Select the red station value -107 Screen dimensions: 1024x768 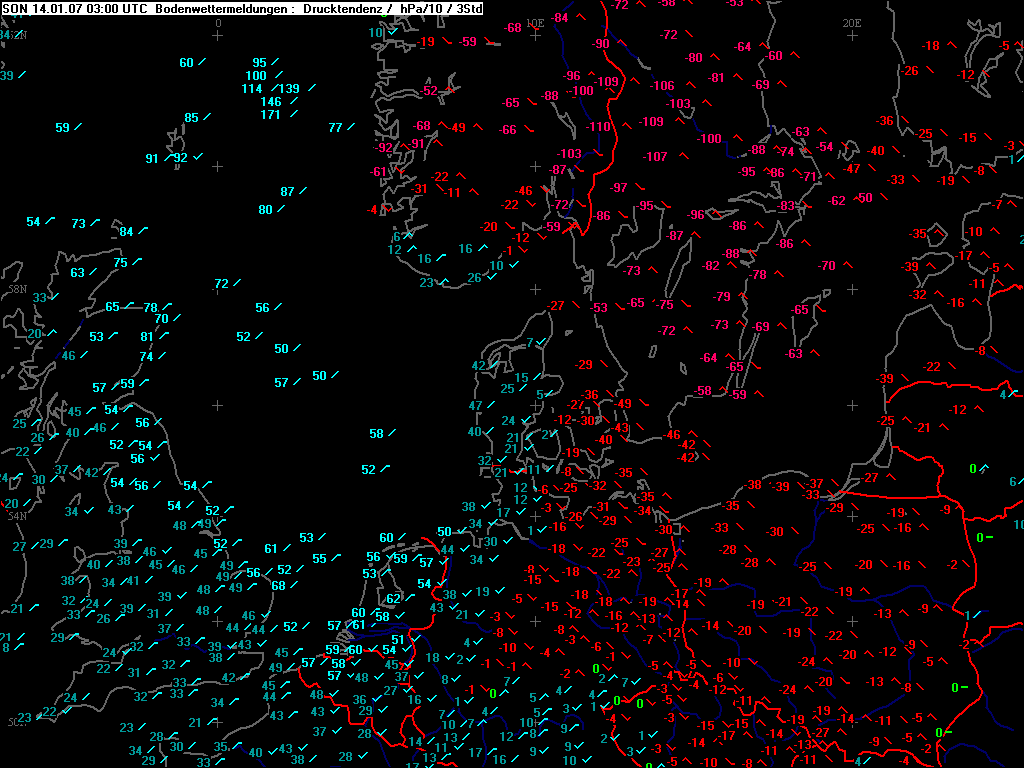coord(655,157)
